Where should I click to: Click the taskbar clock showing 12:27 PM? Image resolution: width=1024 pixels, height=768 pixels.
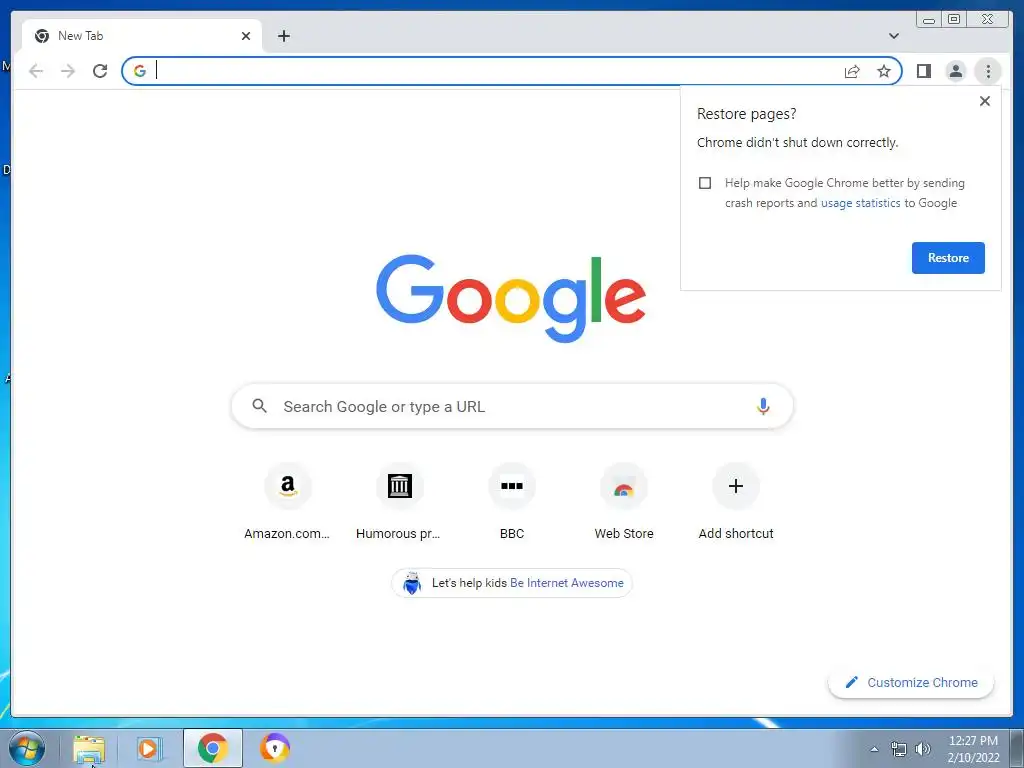click(973, 749)
